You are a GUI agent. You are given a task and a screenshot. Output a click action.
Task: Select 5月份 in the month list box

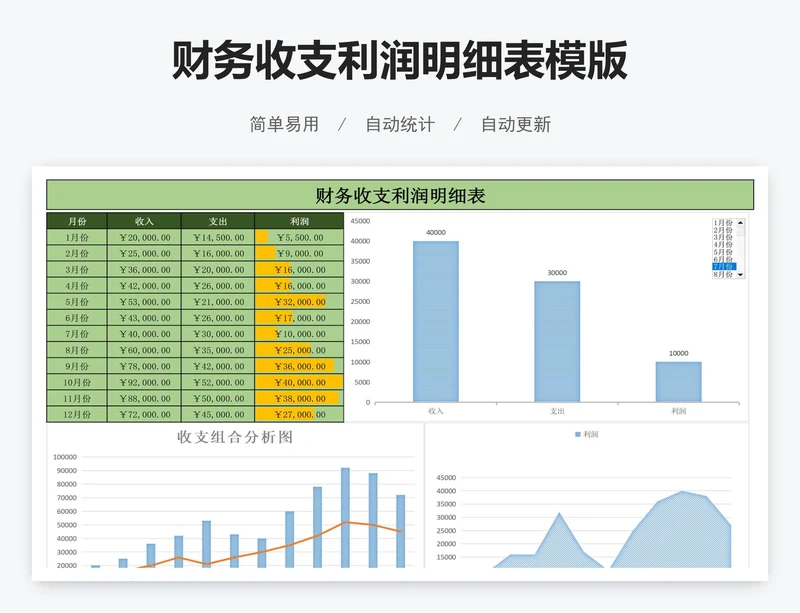click(x=723, y=252)
